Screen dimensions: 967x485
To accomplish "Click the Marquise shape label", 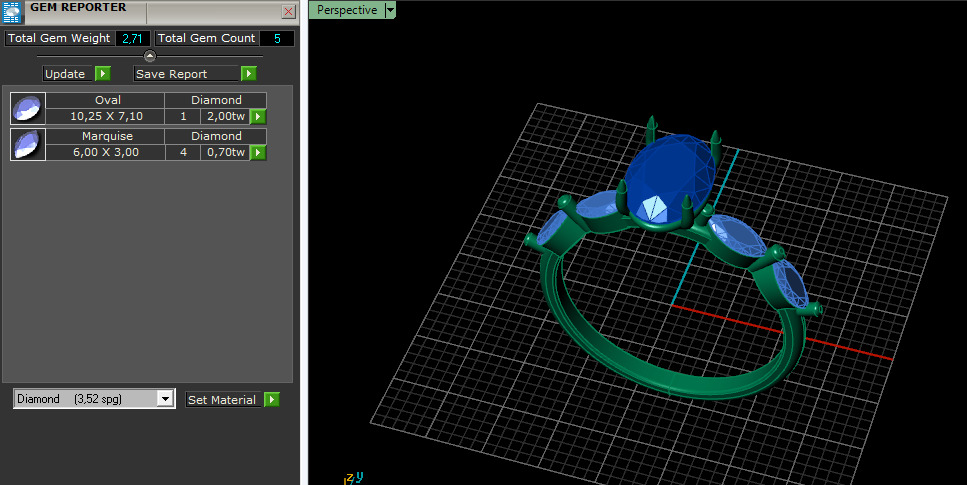I will point(105,136).
